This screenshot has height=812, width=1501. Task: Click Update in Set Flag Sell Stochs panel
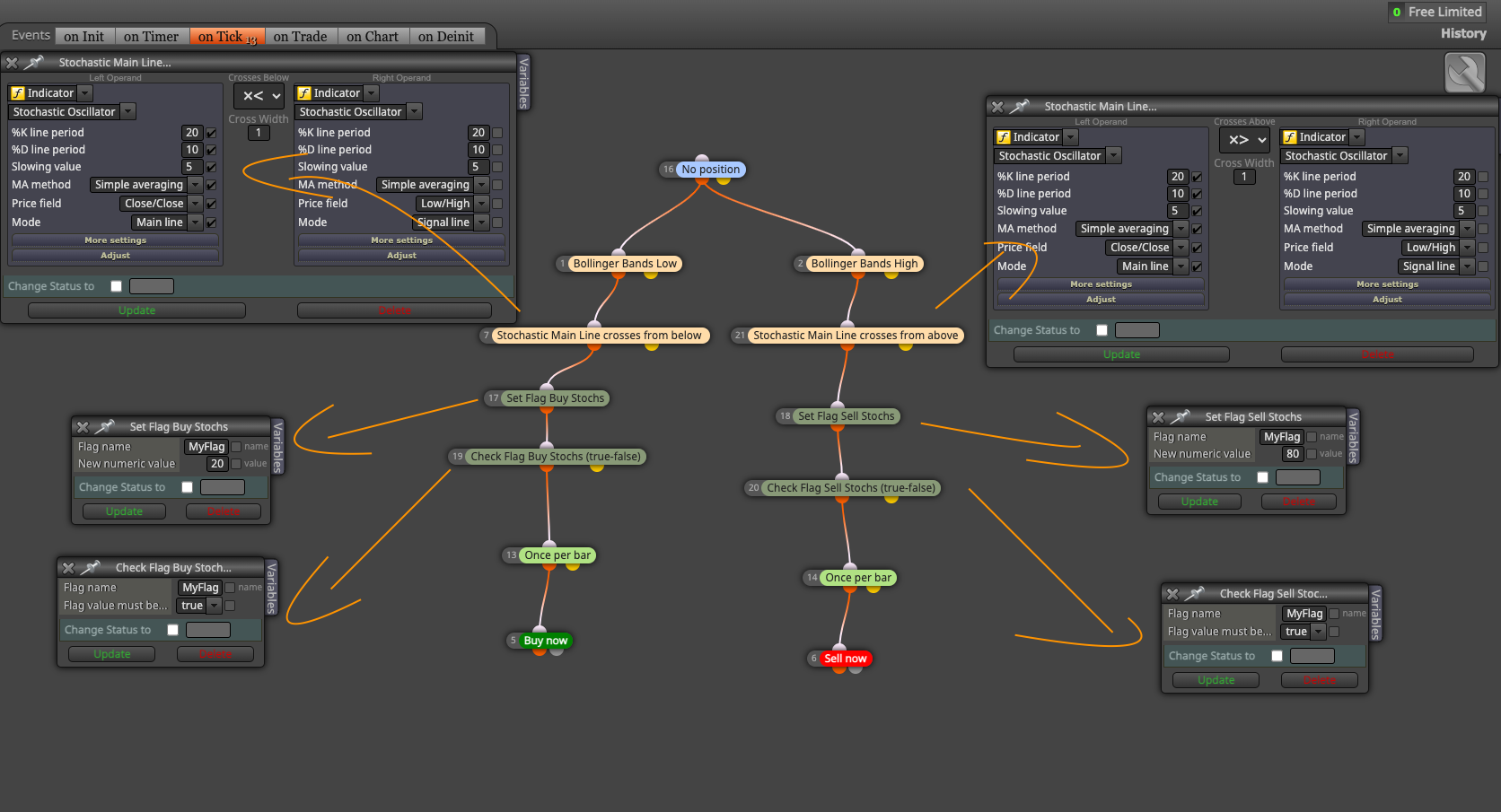pos(1199,502)
